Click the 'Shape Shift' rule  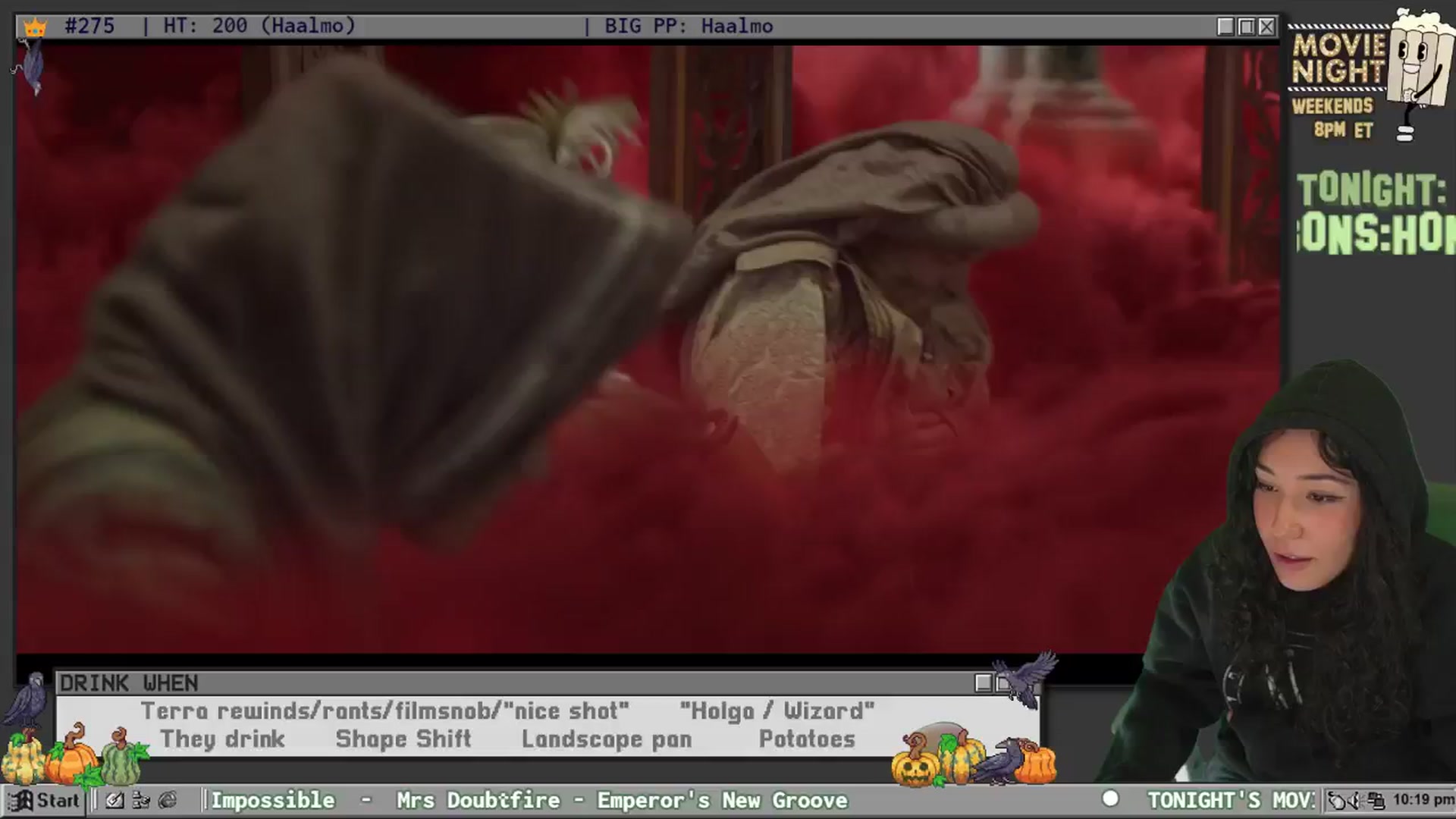(x=403, y=739)
